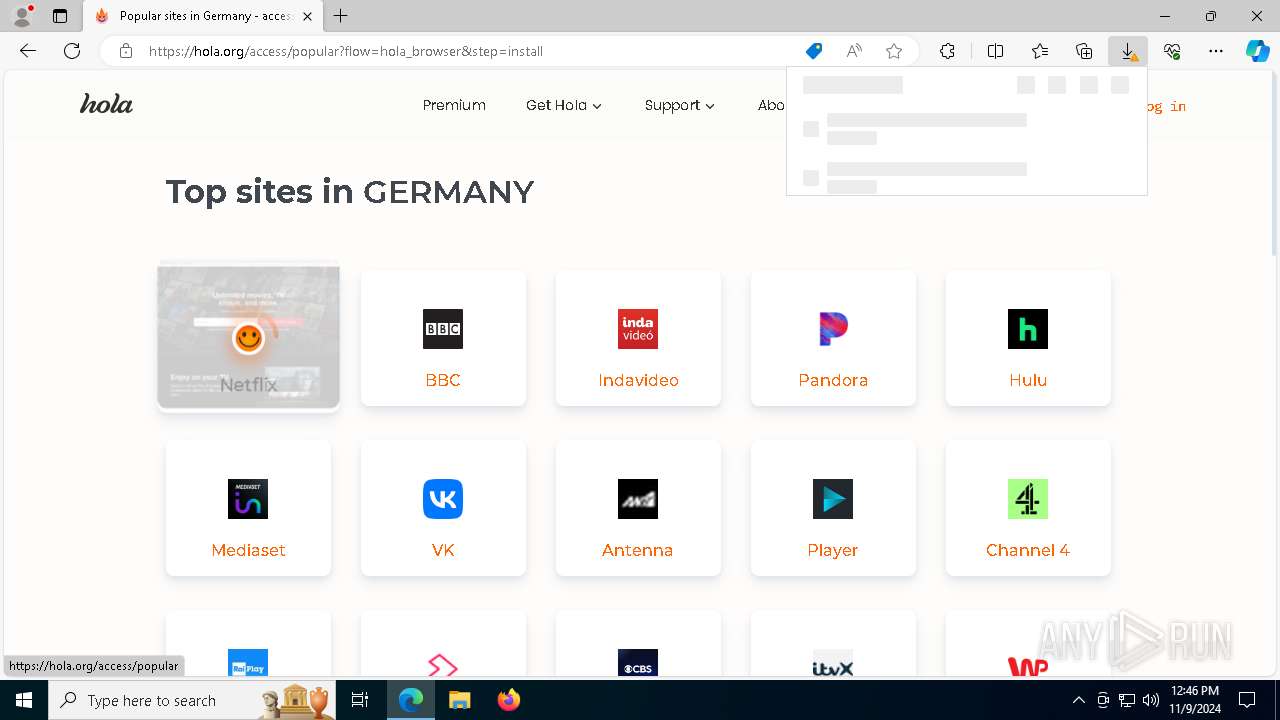Open the Antenna site icon
Screen dimensions: 1280x720
(638, 499)
